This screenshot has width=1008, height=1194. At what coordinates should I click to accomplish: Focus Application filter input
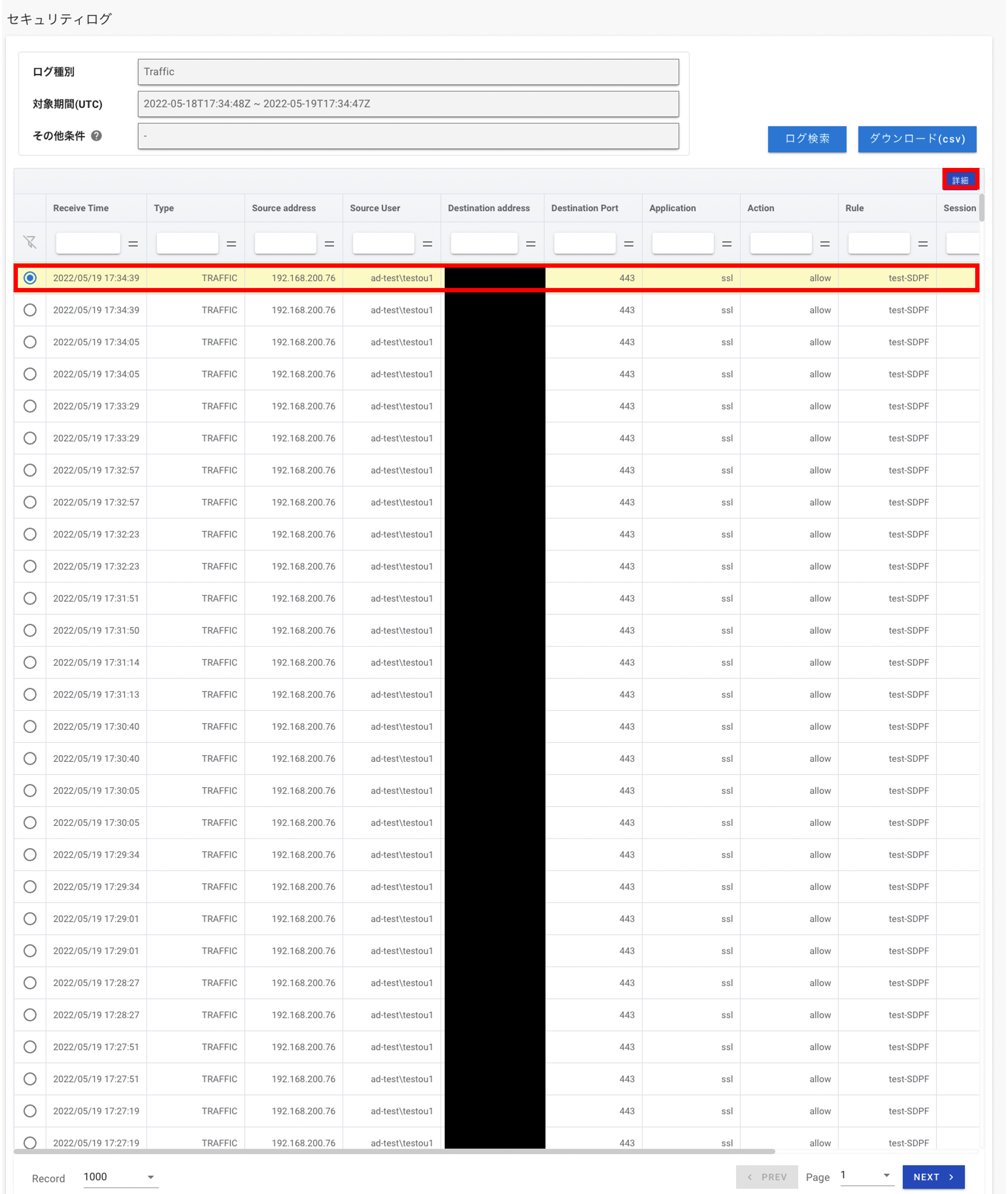click(683, 243)
